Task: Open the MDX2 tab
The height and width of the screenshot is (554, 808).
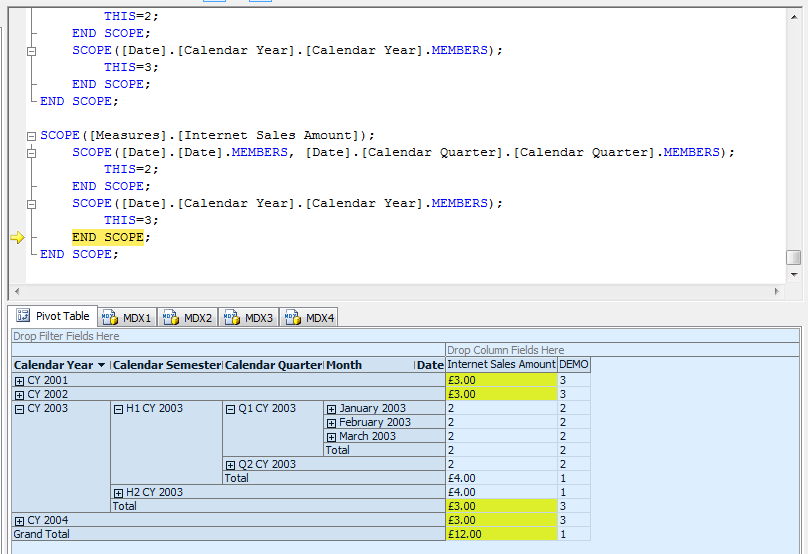Action: tap(188, 318)
